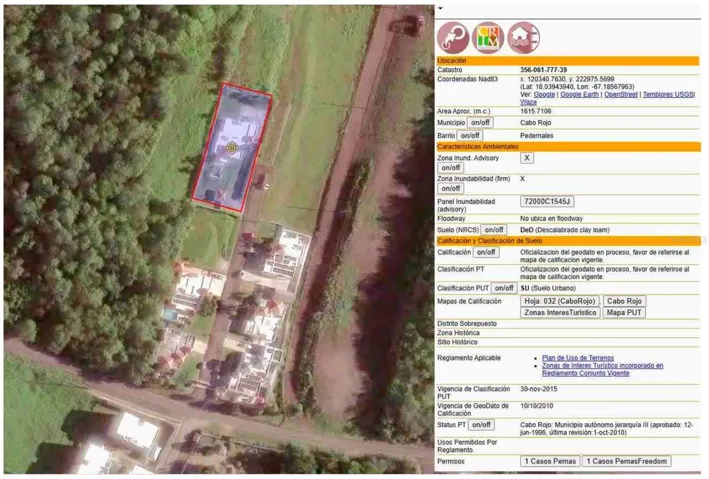The height and width of the screenshot is (479, 709).
Task: Toggle the Barrio layer on/off
Action: coord(470,135)
